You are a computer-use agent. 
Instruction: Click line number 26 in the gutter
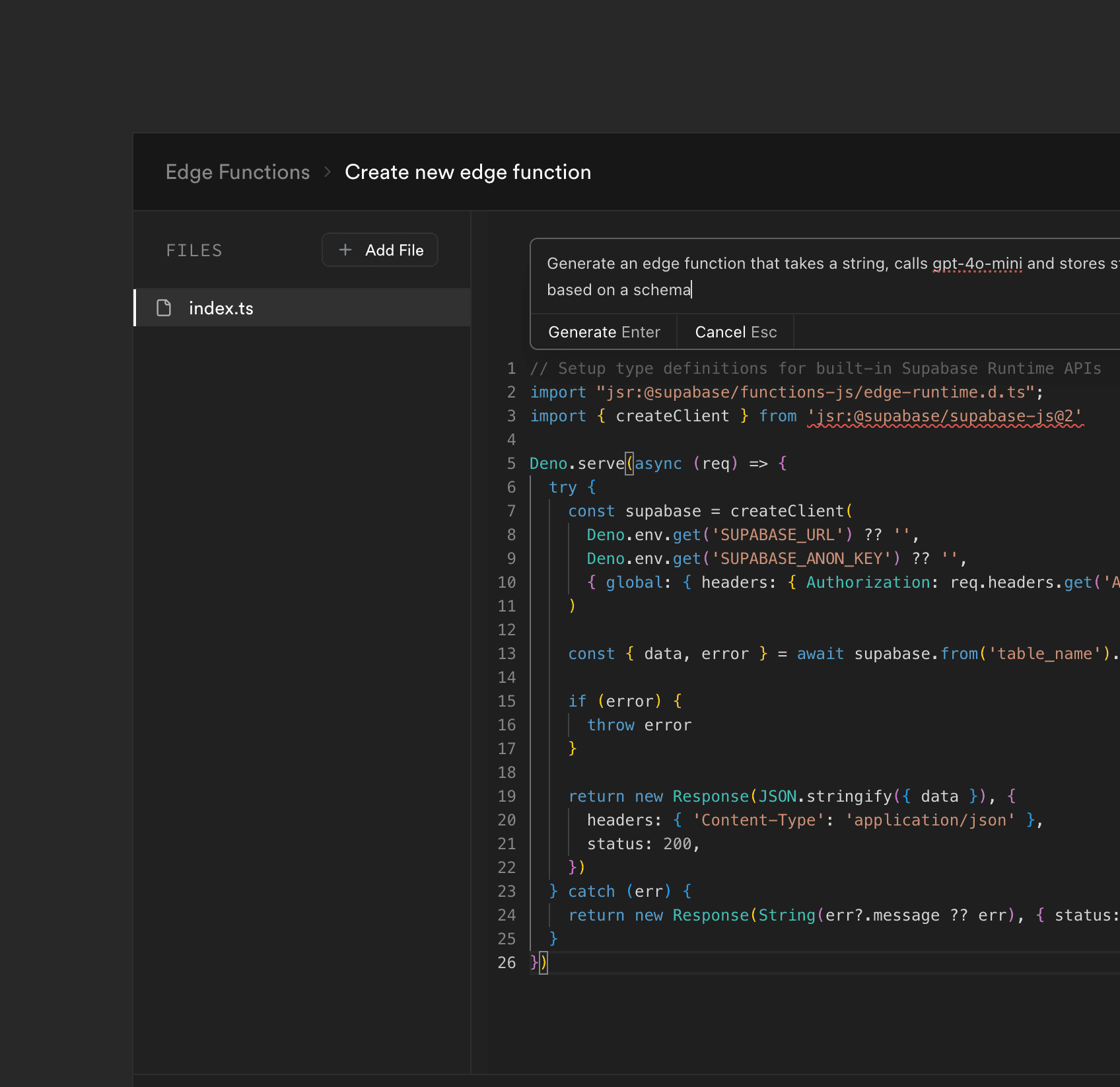click(x=507, y=963)
